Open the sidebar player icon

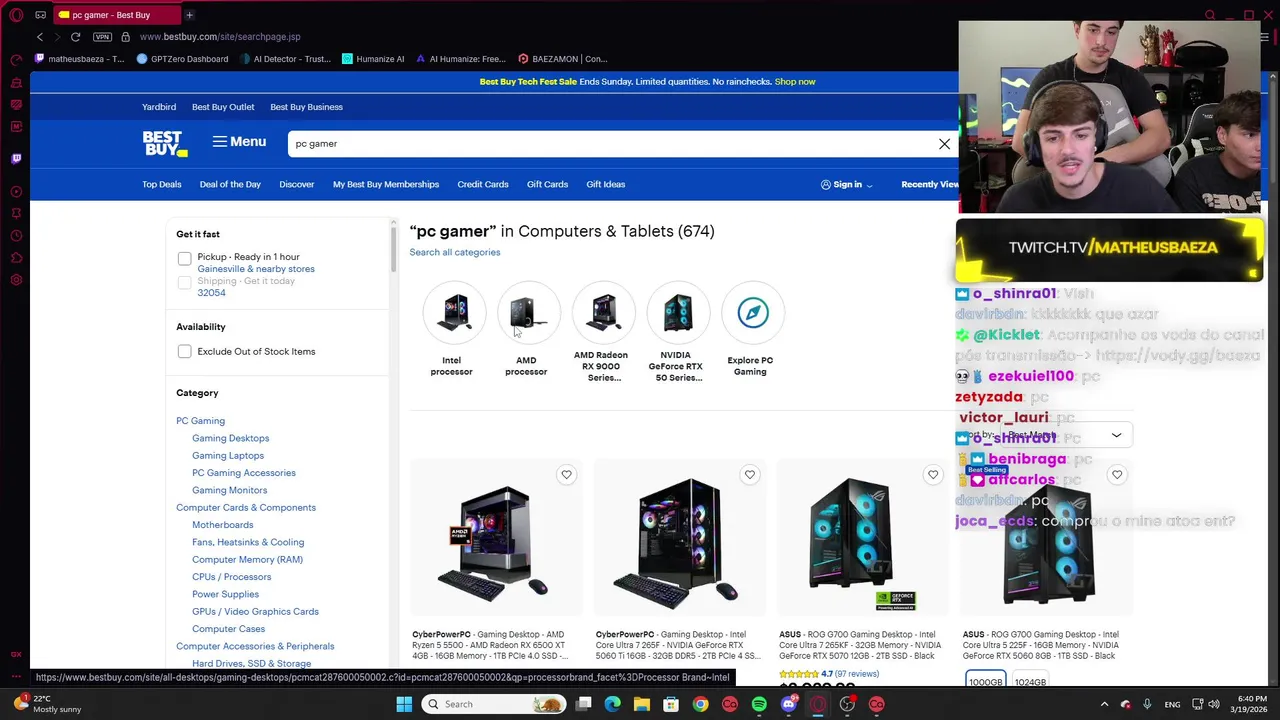click(x=16, y=192)
